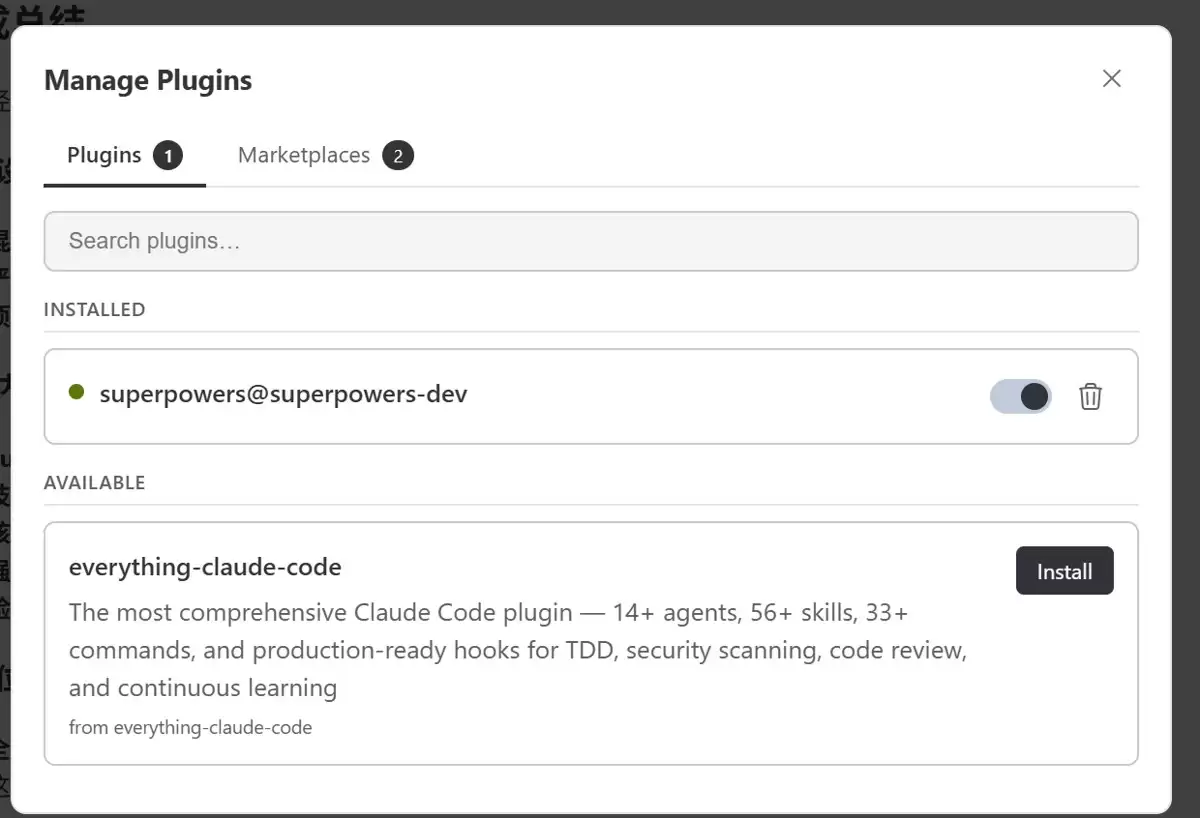The width and height of the screenshot is (1200, 818).
Task: Close the Manage Plugins dialog
Action: pos(1111,79)
